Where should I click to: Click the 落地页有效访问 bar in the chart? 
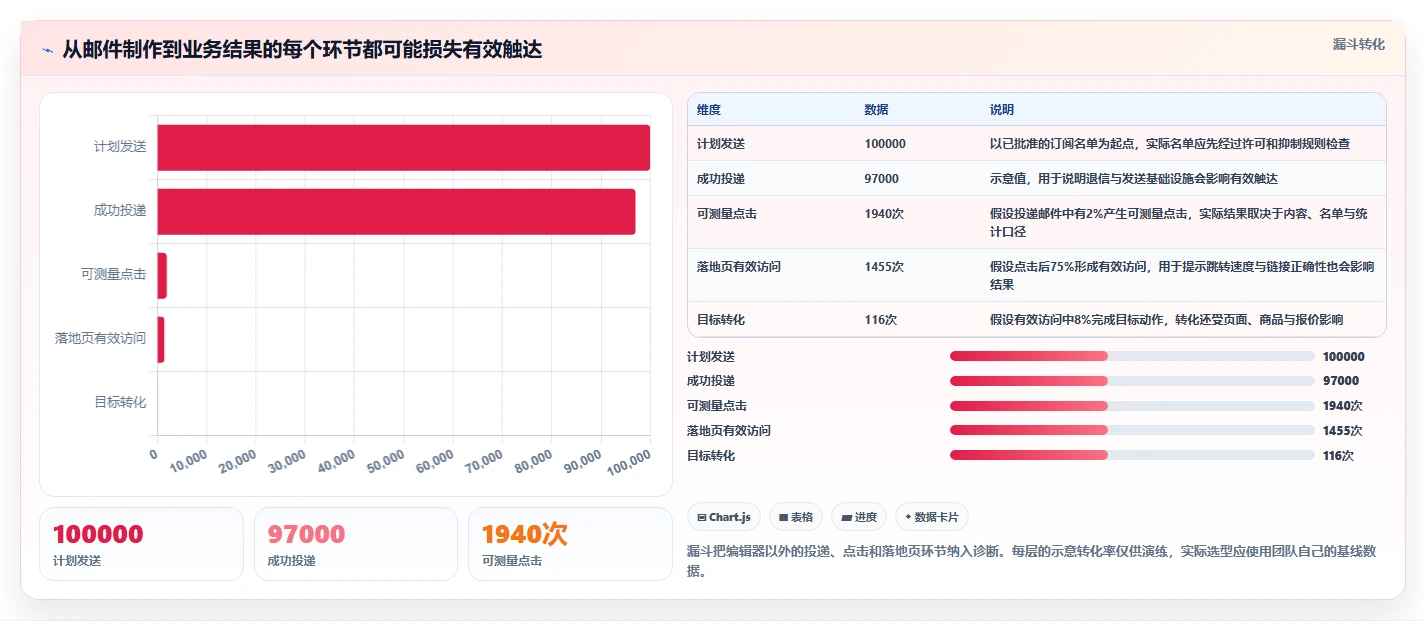[x=161, y=339]
